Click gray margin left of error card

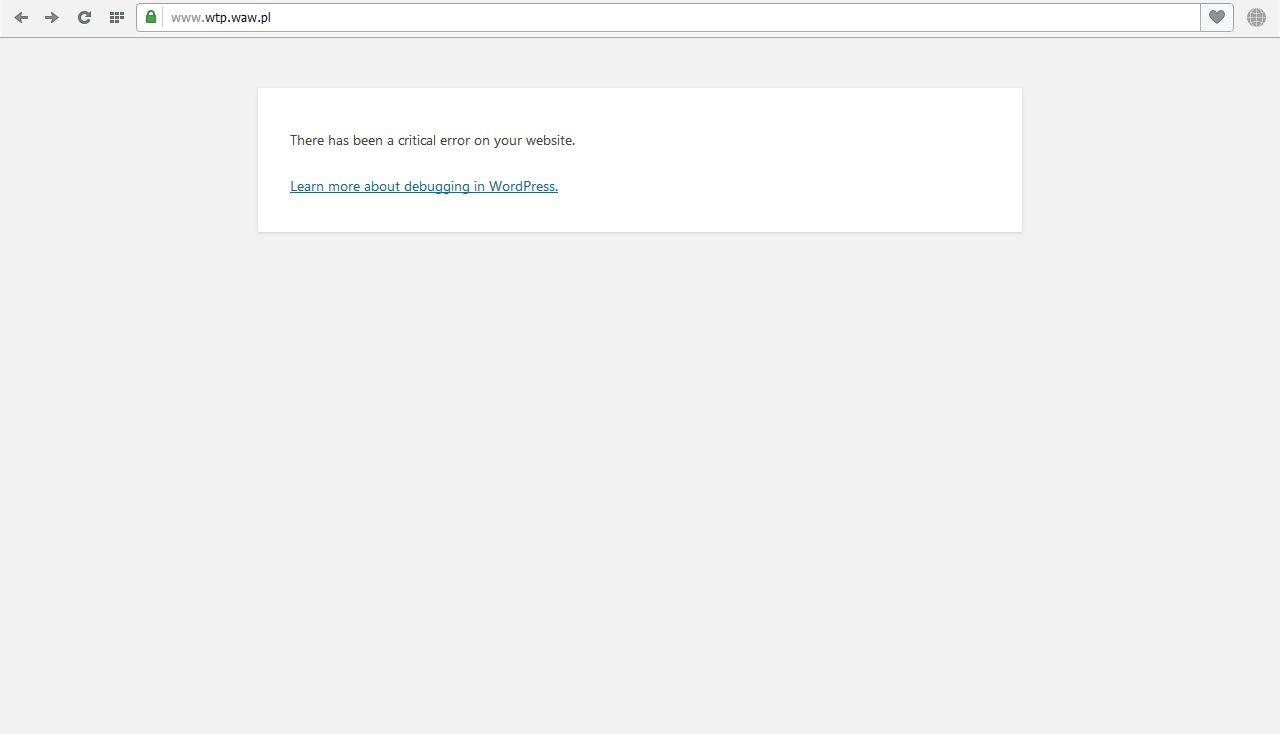pyautogui.click(x=130, y=160)
